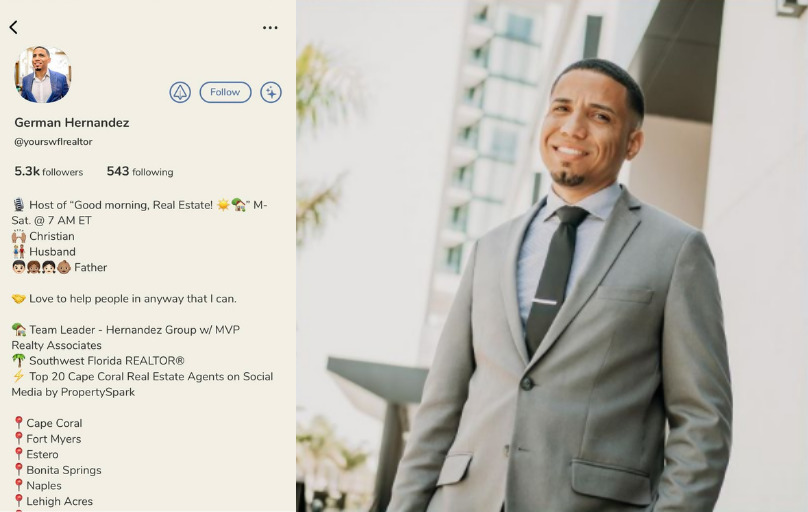The height and width of the screenshot is (512, 808).
Task: Follow German Hernandez
Action: pos(225,92)
